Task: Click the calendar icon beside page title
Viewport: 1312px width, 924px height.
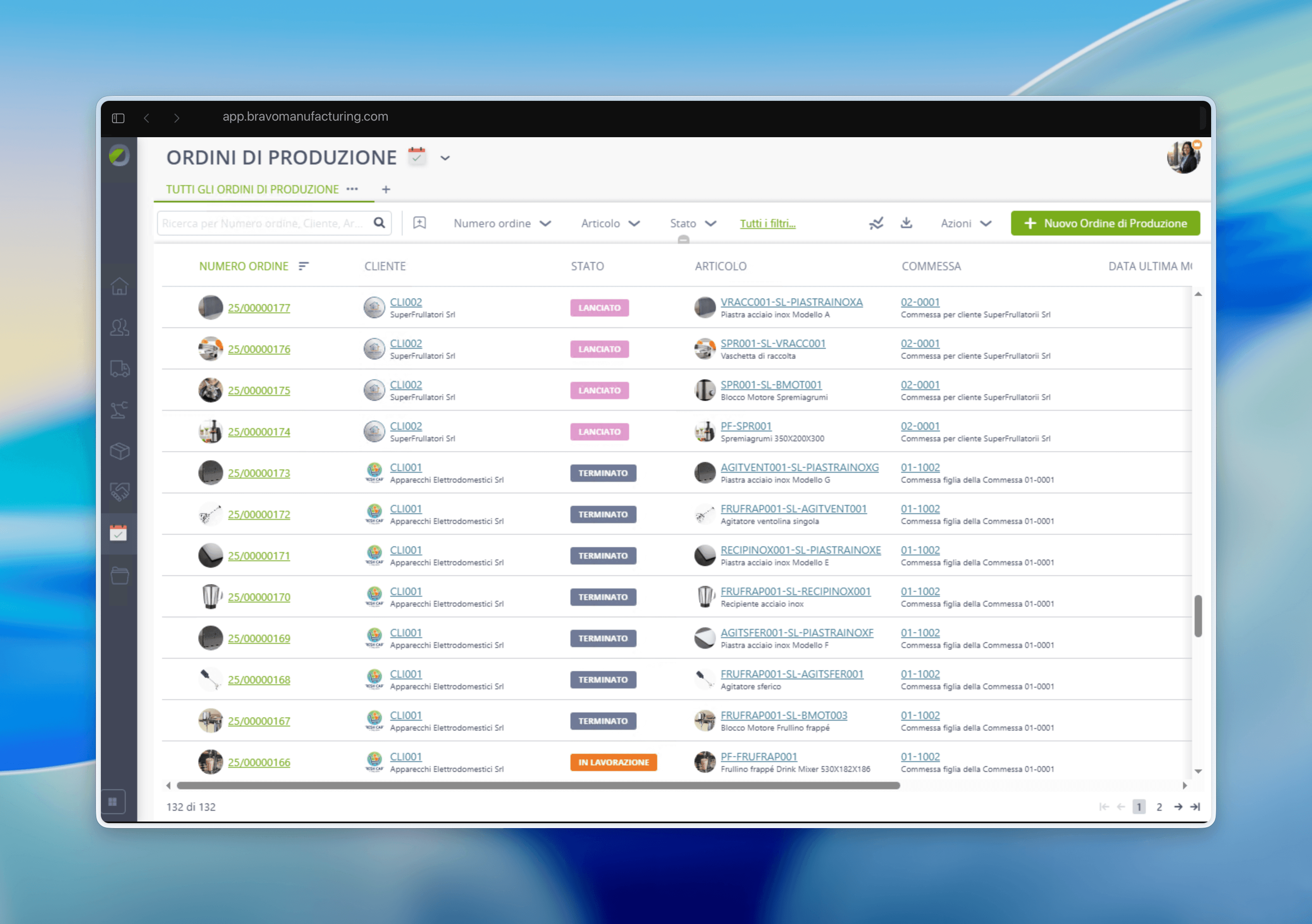Action: 417,156
